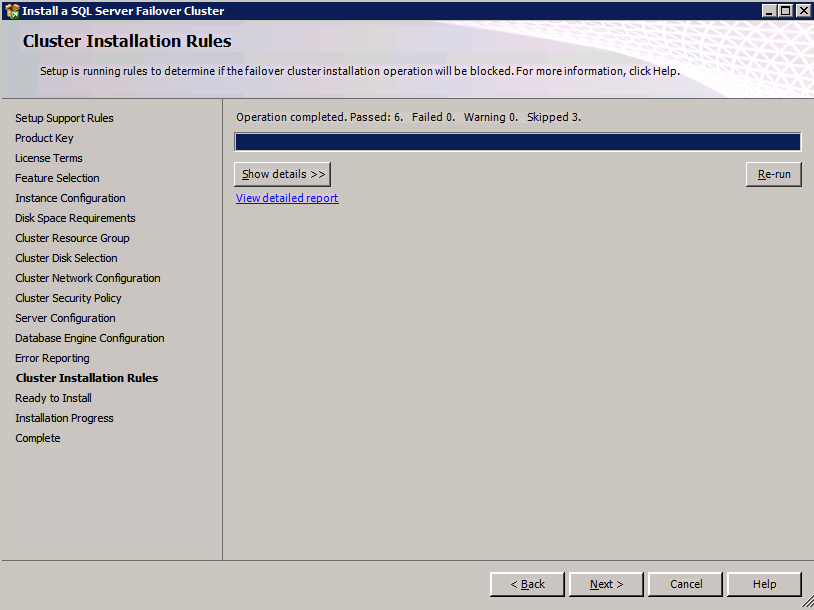The height and width of the screenshot is (610, 814).
Task: Select Cluster Resource Group step
Action: (x=72, y=238)
